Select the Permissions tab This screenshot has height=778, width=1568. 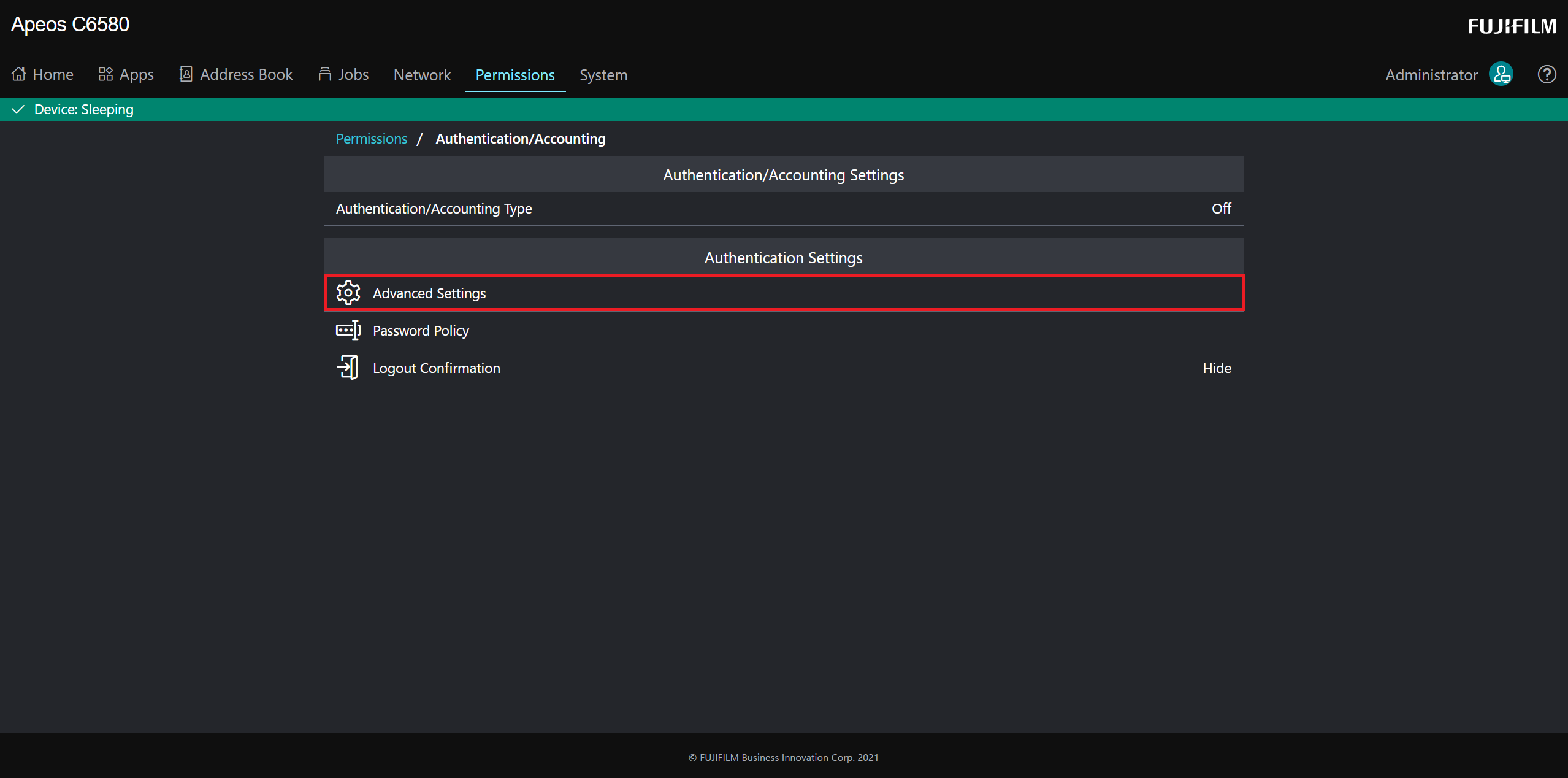(515, 75)
